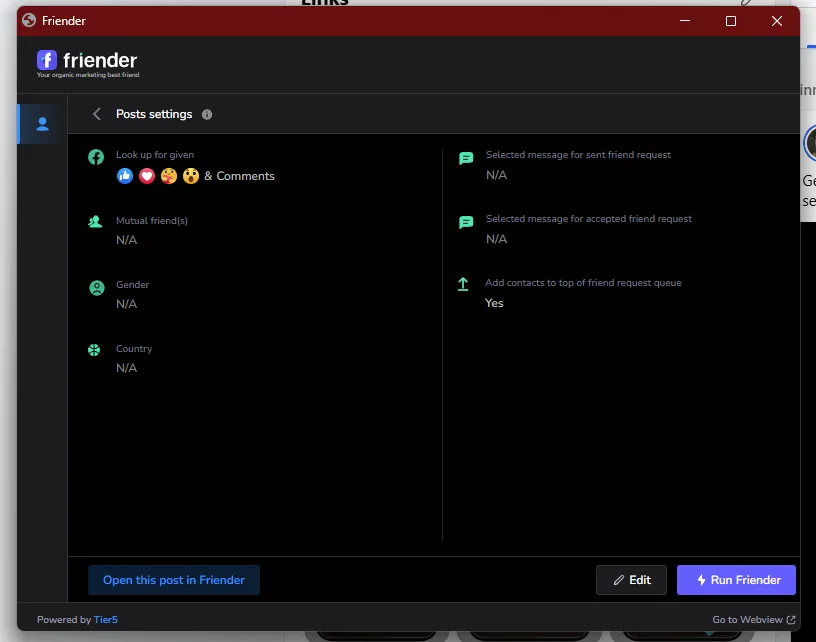The height and width of the screenshot is (642, 816).
Task: Click the Mutual friend(s) people icon
Action: click(x=95, y=222)
